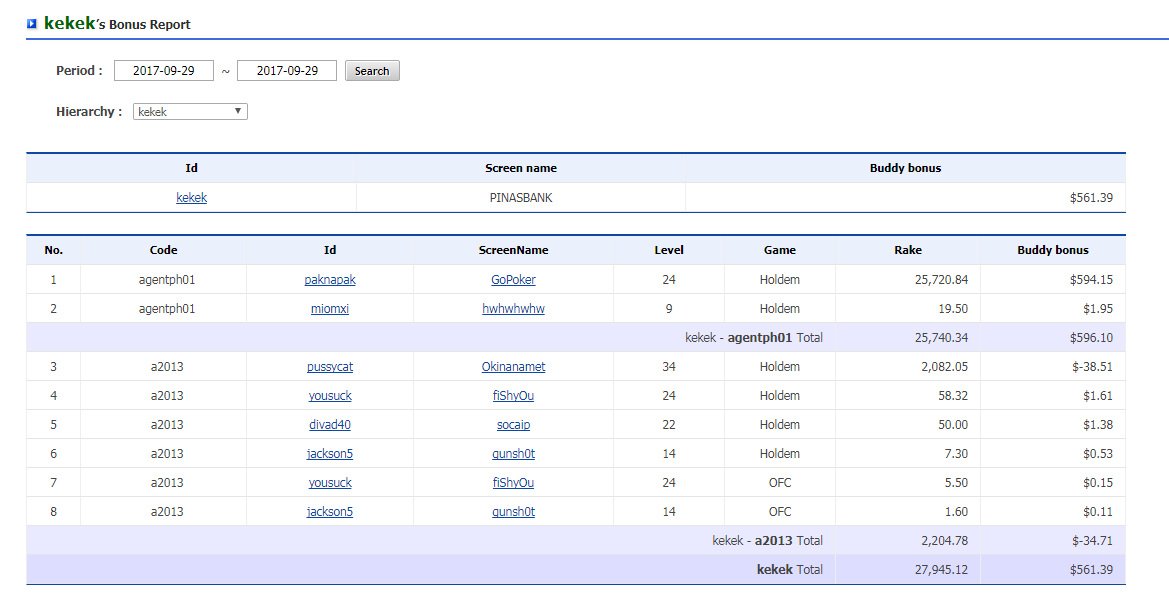Viewport: 1169px width, 615px height.
Task: Open the yousuck id link in row 4
Action: [330, 396]
